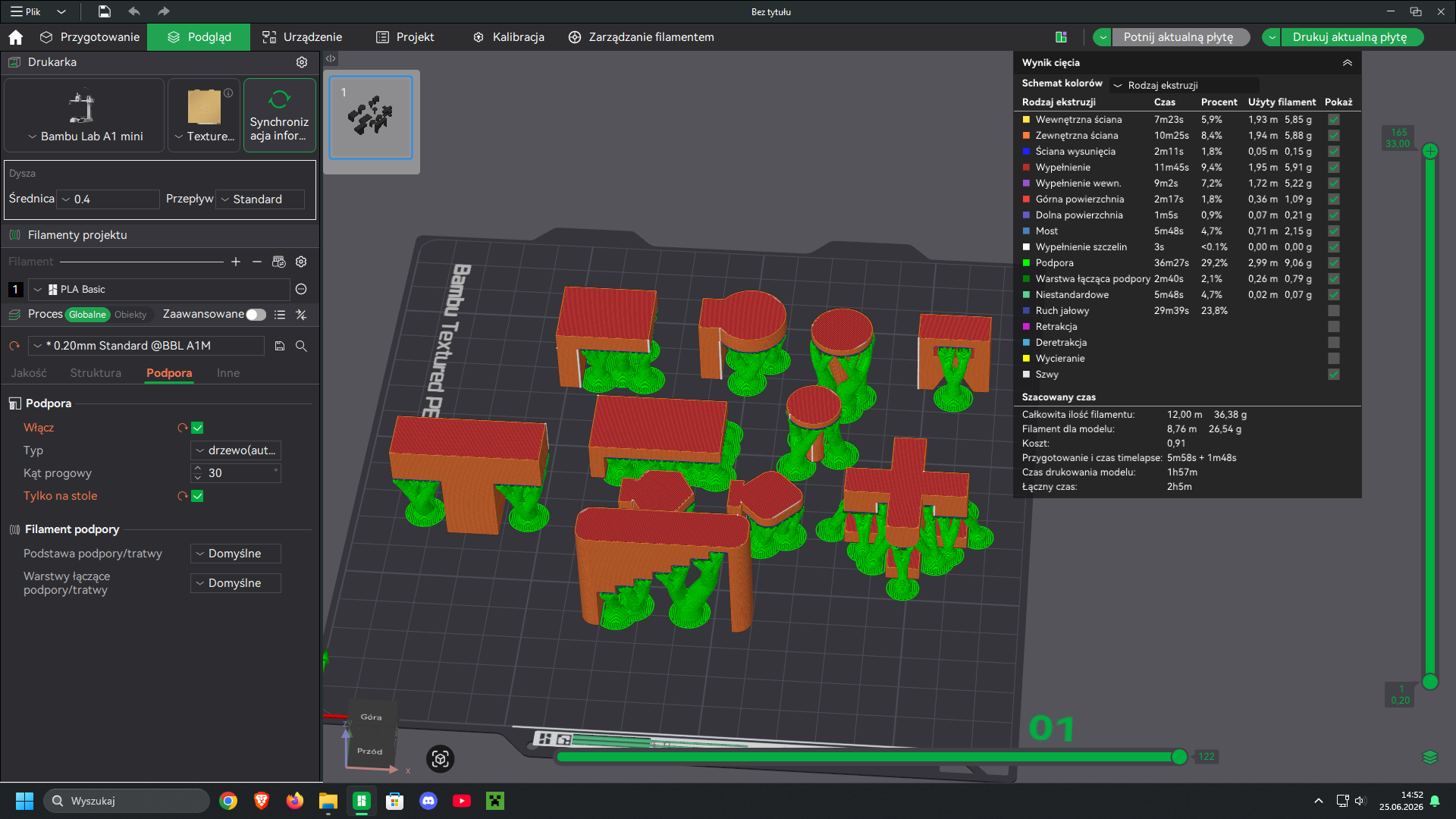Viewport: 1456px width, 819px height.
Task: Save the 0.20mm Standard process preset
Action: coord(280,346)
